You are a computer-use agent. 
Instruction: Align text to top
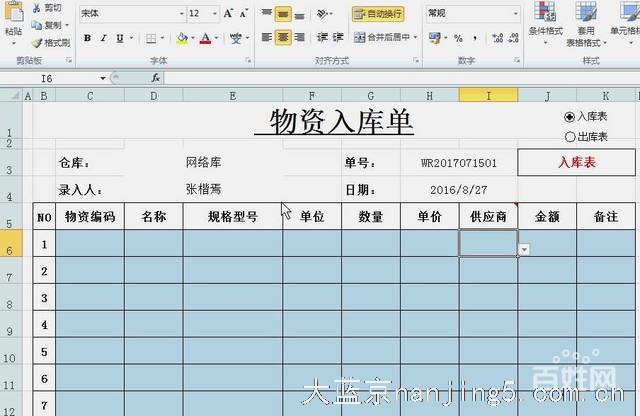(267, 14)
